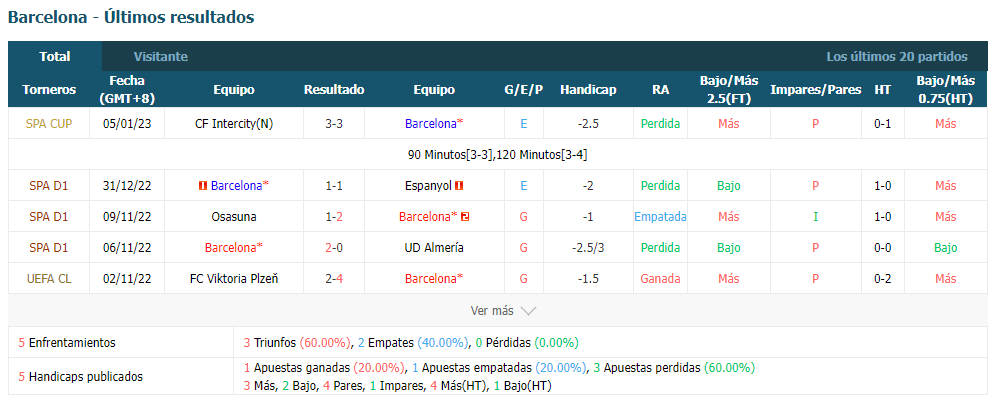
Task: Click the Ver más chevron arrow
Action: point(528,311)
